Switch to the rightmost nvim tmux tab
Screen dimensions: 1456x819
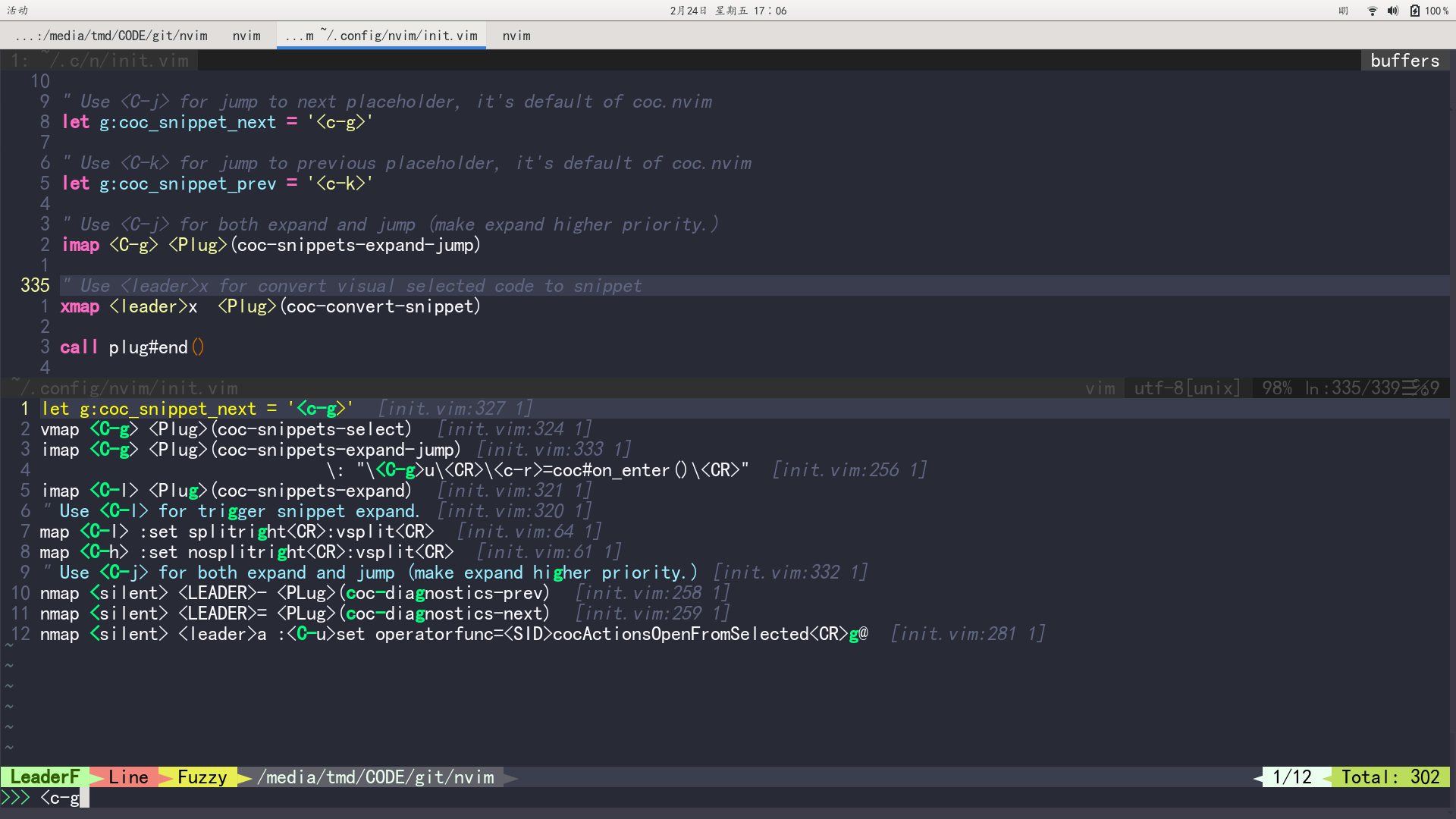tap(516, 35)
